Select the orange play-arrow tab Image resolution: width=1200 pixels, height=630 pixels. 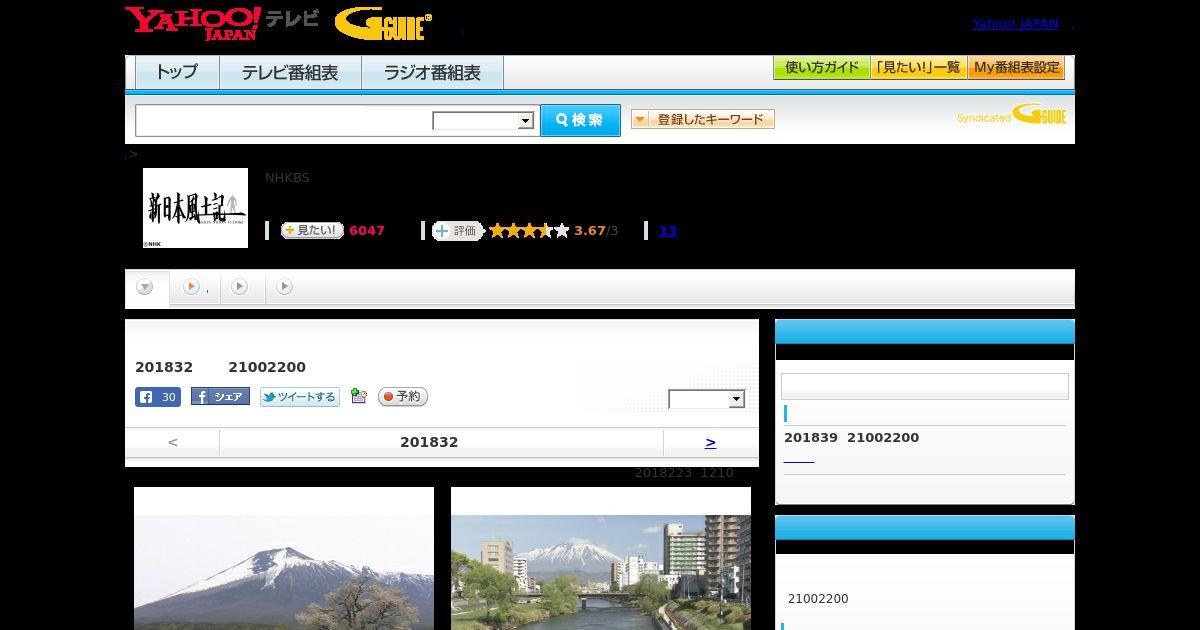(195, 287)
